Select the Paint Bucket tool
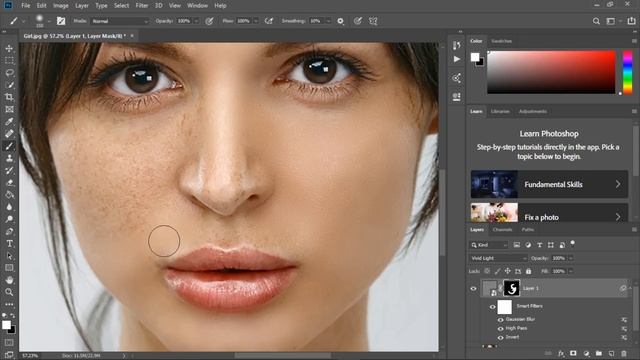The width and height of the screenshot is (640, 360). click(x=9, y=195)
